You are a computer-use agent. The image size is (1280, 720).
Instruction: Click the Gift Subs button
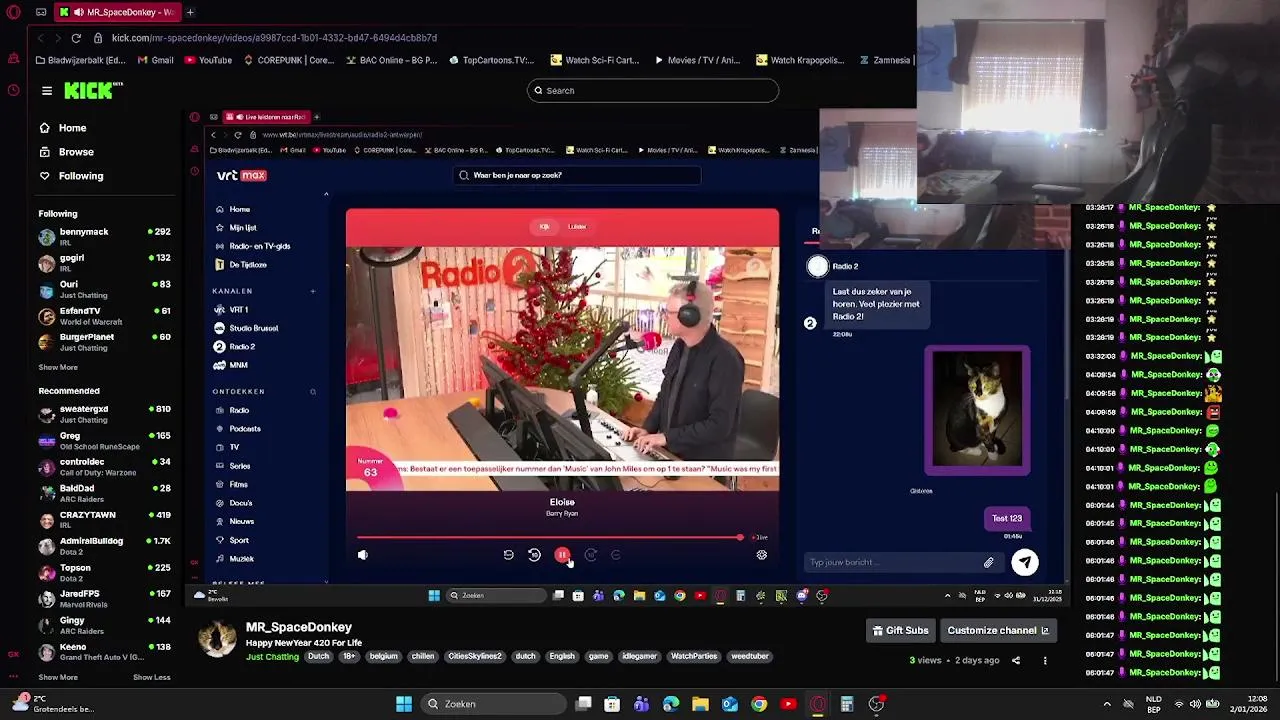pyautogui.click(x=900, y=630)
